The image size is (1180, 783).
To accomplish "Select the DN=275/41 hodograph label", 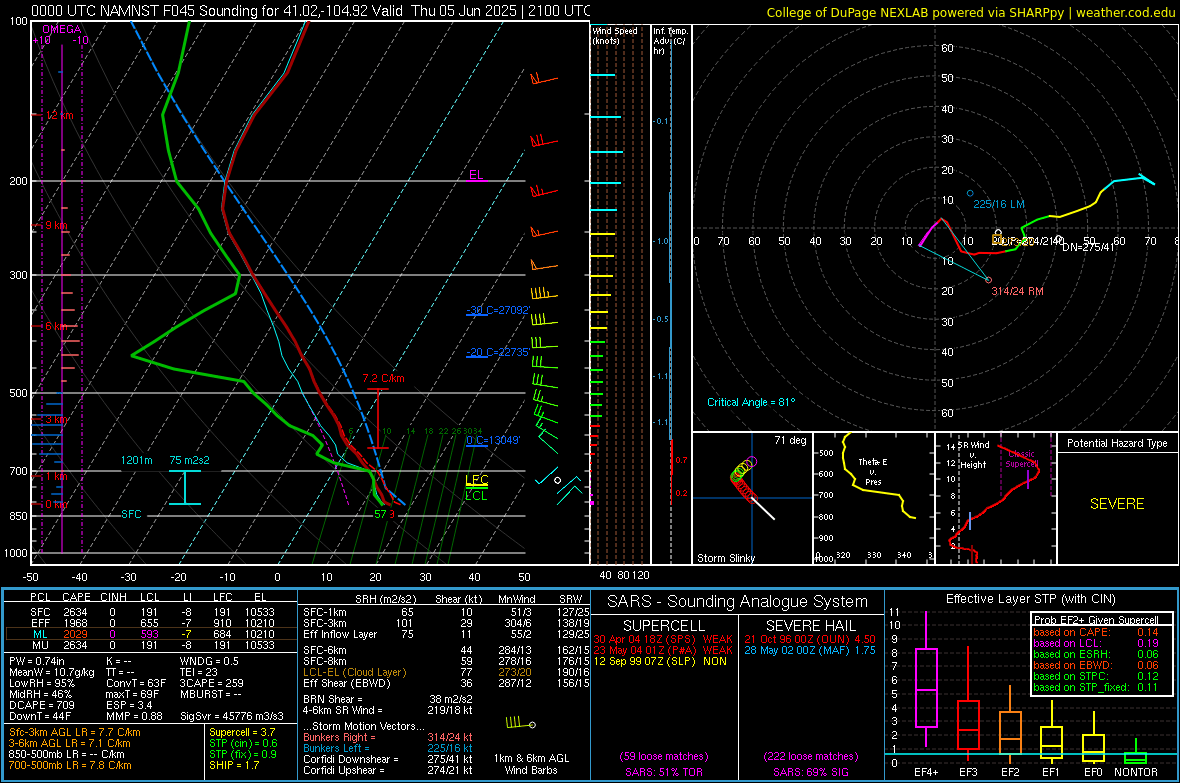I will (1087, 247).
